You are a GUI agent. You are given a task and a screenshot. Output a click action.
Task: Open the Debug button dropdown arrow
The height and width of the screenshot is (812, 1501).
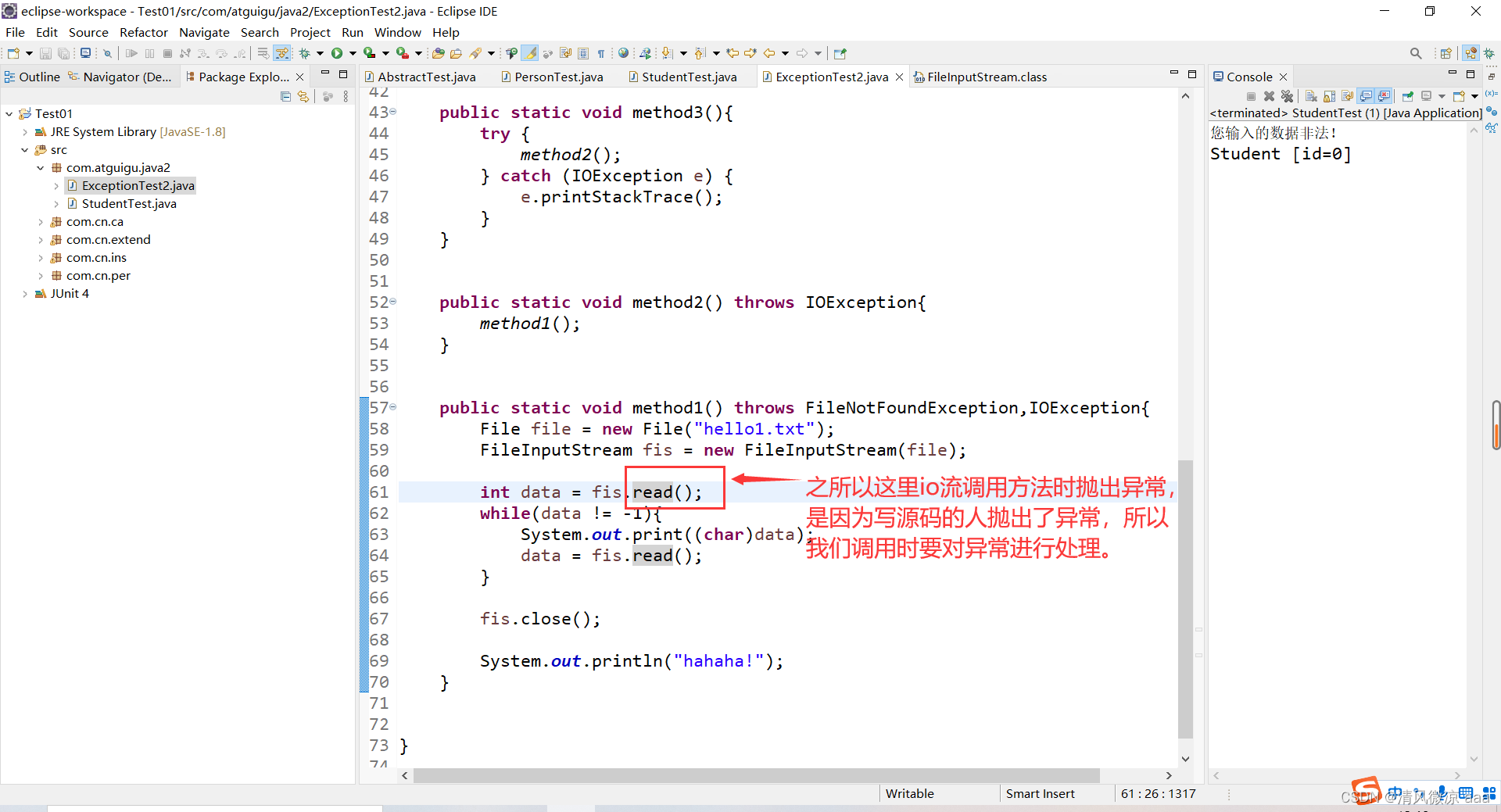point(320,53)
